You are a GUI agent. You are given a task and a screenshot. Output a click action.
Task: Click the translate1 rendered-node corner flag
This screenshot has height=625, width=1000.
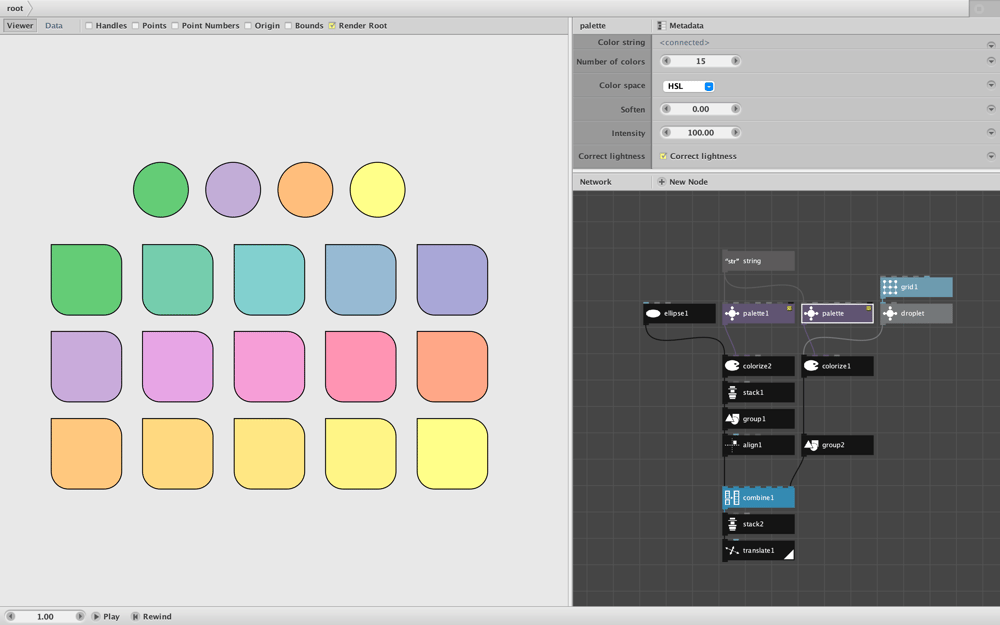[789, 554]
